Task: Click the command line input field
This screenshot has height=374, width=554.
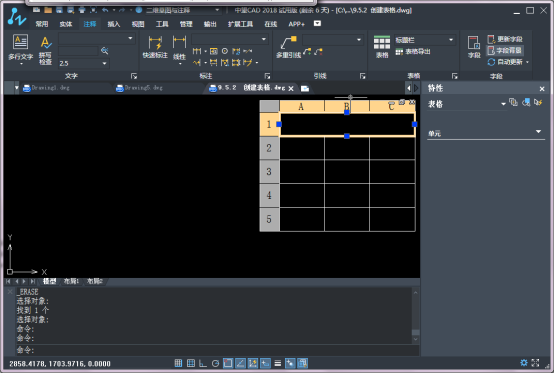Action: [x=217, y=350]
